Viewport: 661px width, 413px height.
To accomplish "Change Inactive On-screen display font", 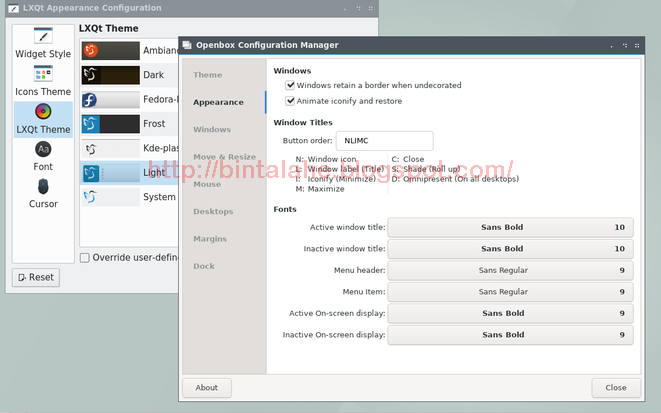I will pos(511,335).
